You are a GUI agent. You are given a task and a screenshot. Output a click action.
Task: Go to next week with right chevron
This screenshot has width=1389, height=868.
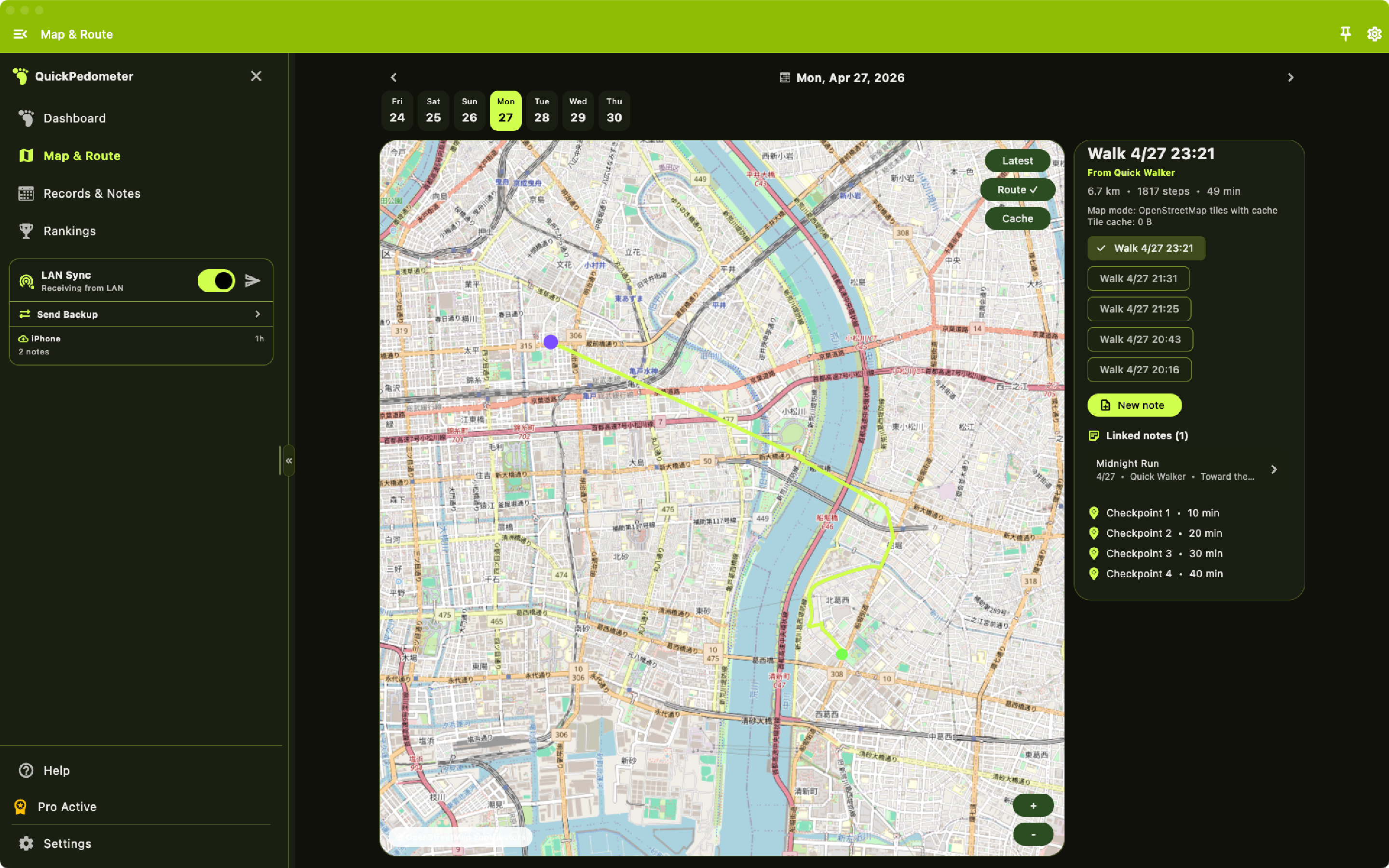click(1290, 78)
